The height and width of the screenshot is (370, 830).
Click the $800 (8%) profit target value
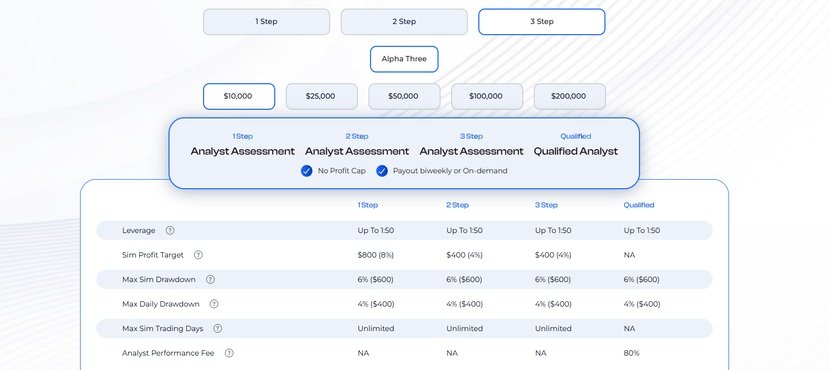376,255
